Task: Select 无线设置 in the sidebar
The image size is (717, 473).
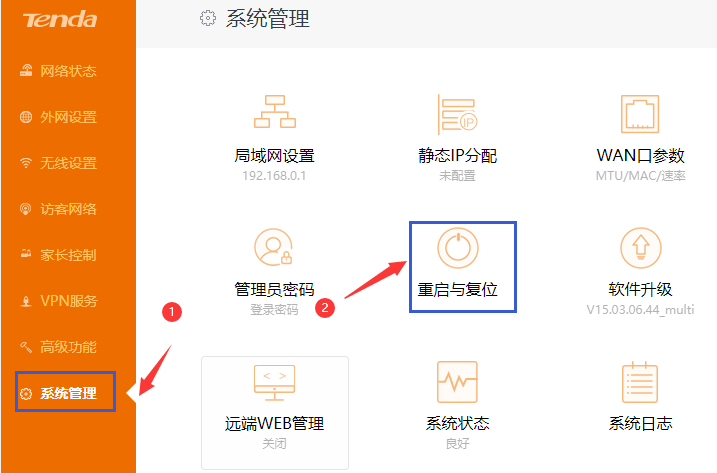Action: tap(68, 163)
